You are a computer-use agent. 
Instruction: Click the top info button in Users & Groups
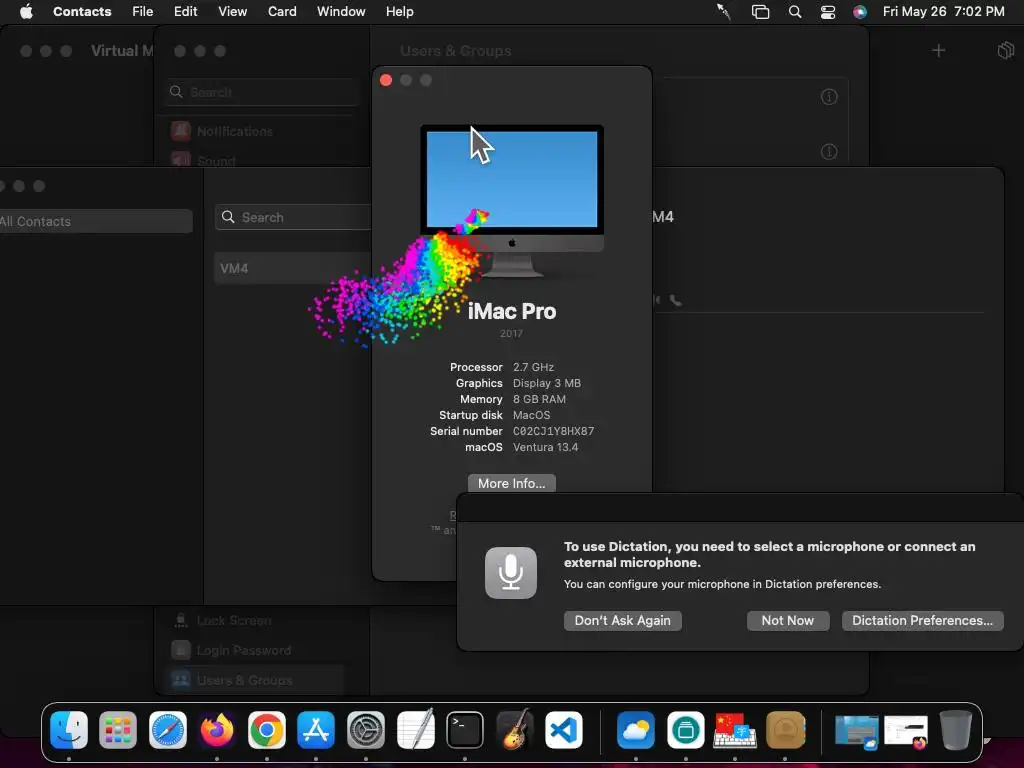pos(829,97)
